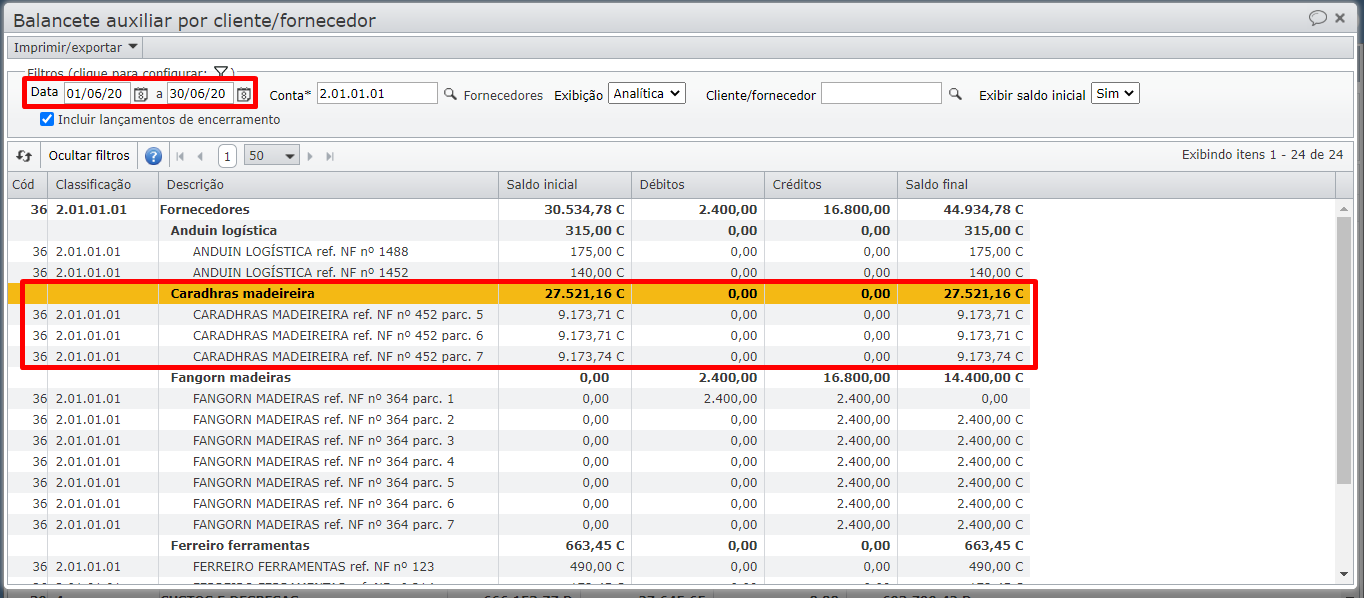Open the Imprimir/exportar menu
This screenshot has height=598, width=1364.
coord(76,47)
